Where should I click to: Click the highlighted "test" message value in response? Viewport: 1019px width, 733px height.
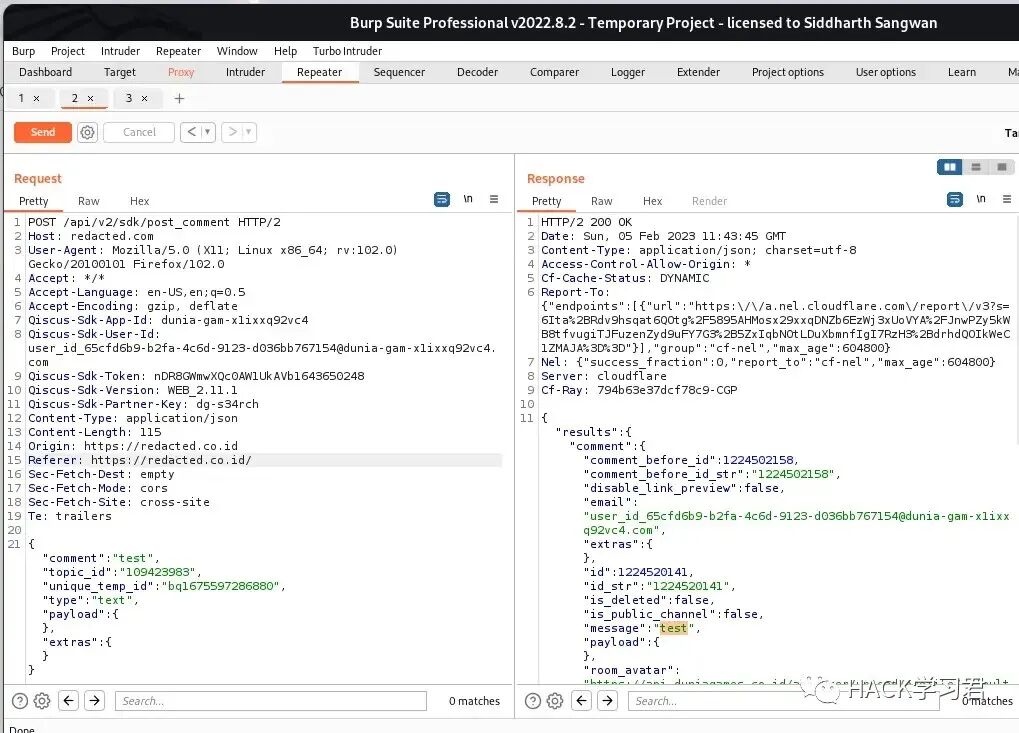(x=673, y=628)
